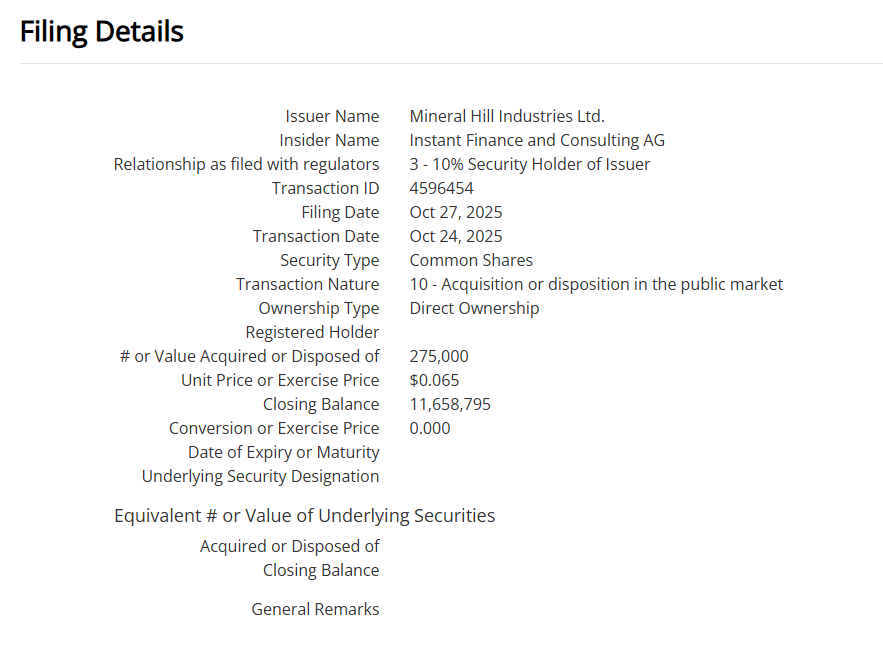Screen dimensions: 883x652
Task: Click insider name Instant Finance and Consulting AG
Action: tap(537, 140)
